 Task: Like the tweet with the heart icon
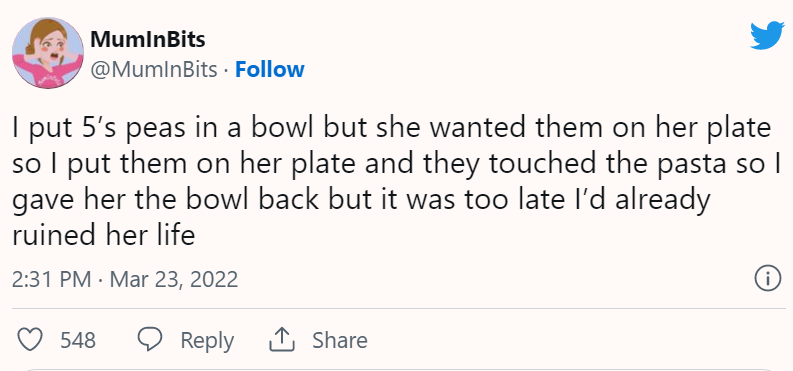(x=30, y=340)
